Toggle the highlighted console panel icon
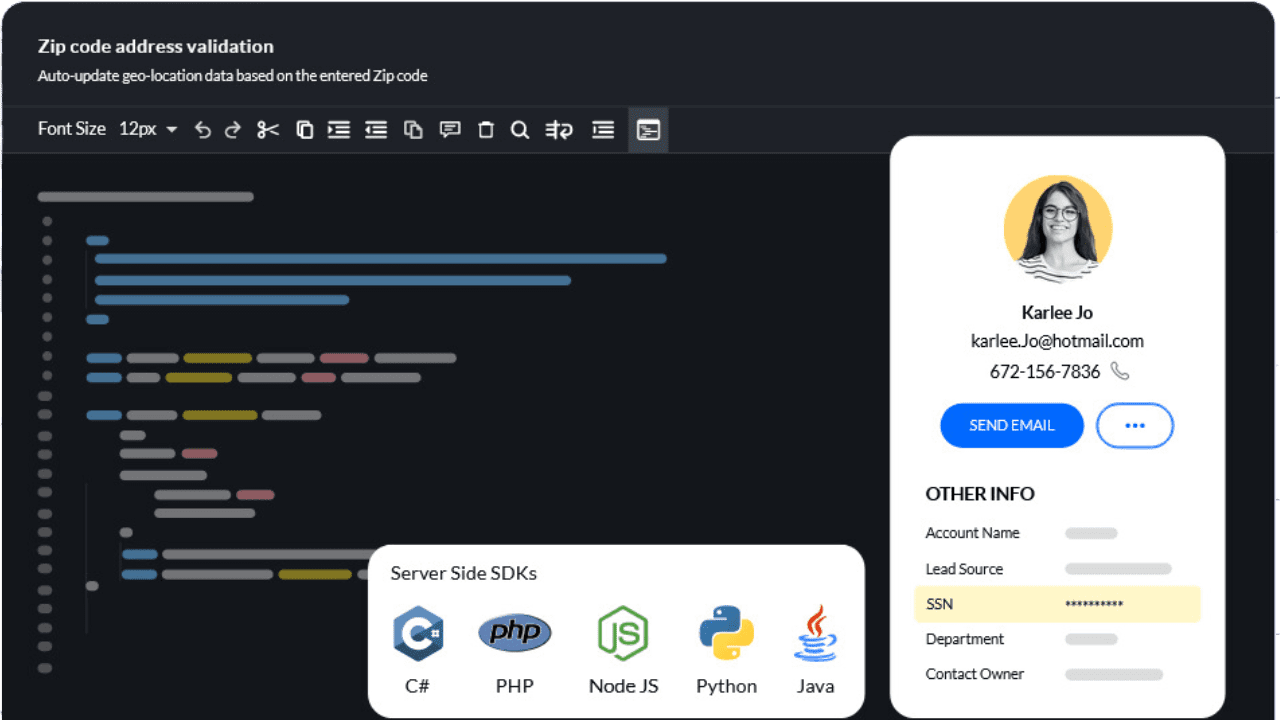Viewport: 1280px width, 720px height. [648, 130]
